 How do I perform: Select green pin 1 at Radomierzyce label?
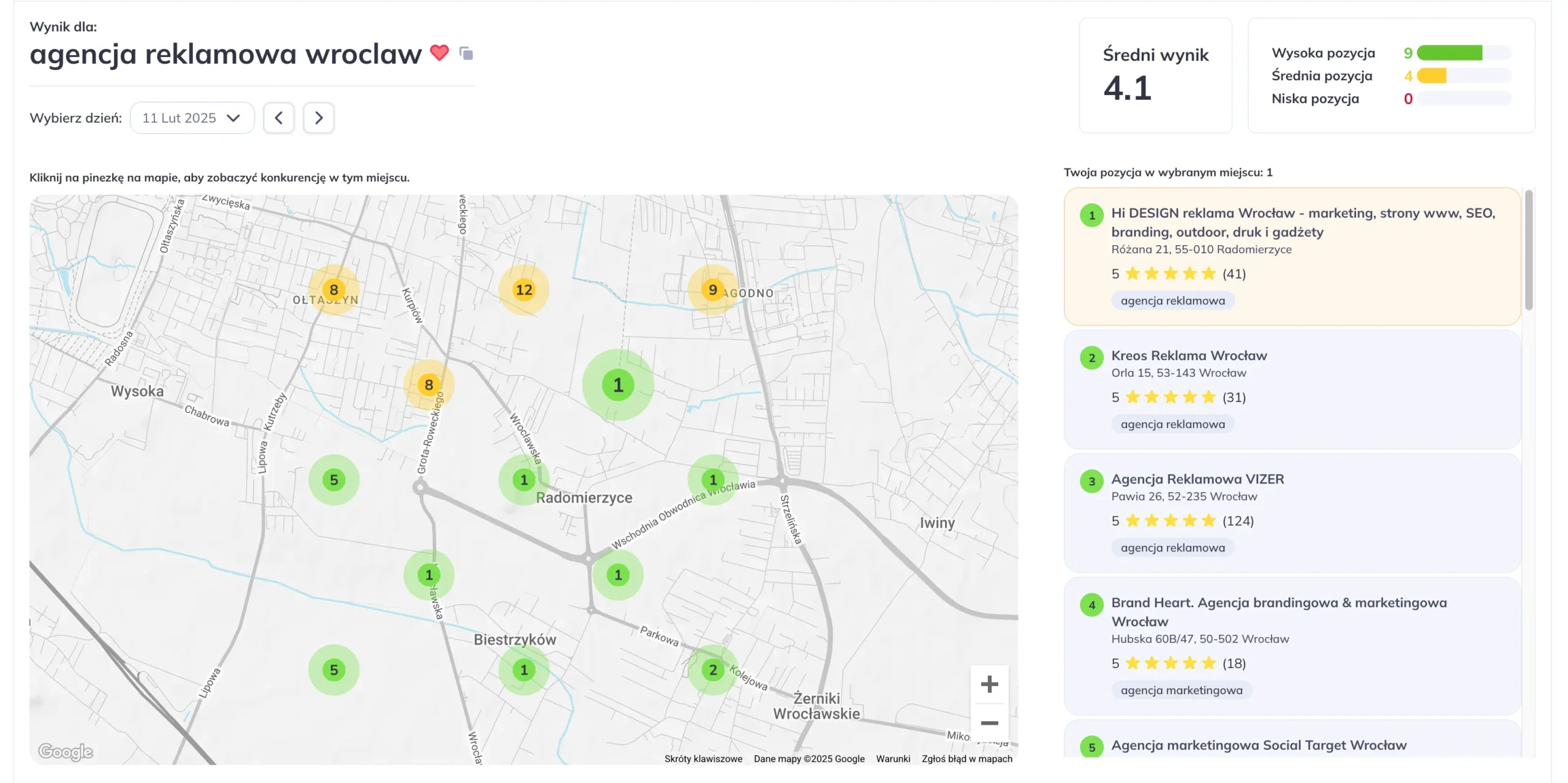[524, 480]
